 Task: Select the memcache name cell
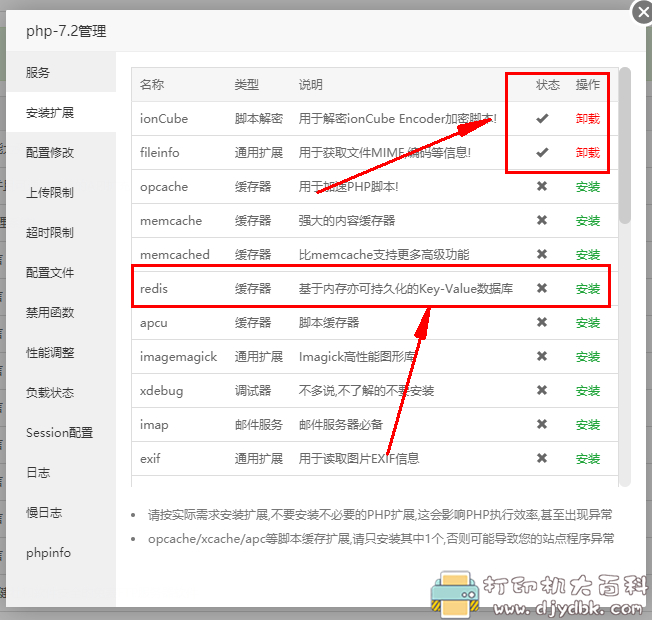click(171, 220)
